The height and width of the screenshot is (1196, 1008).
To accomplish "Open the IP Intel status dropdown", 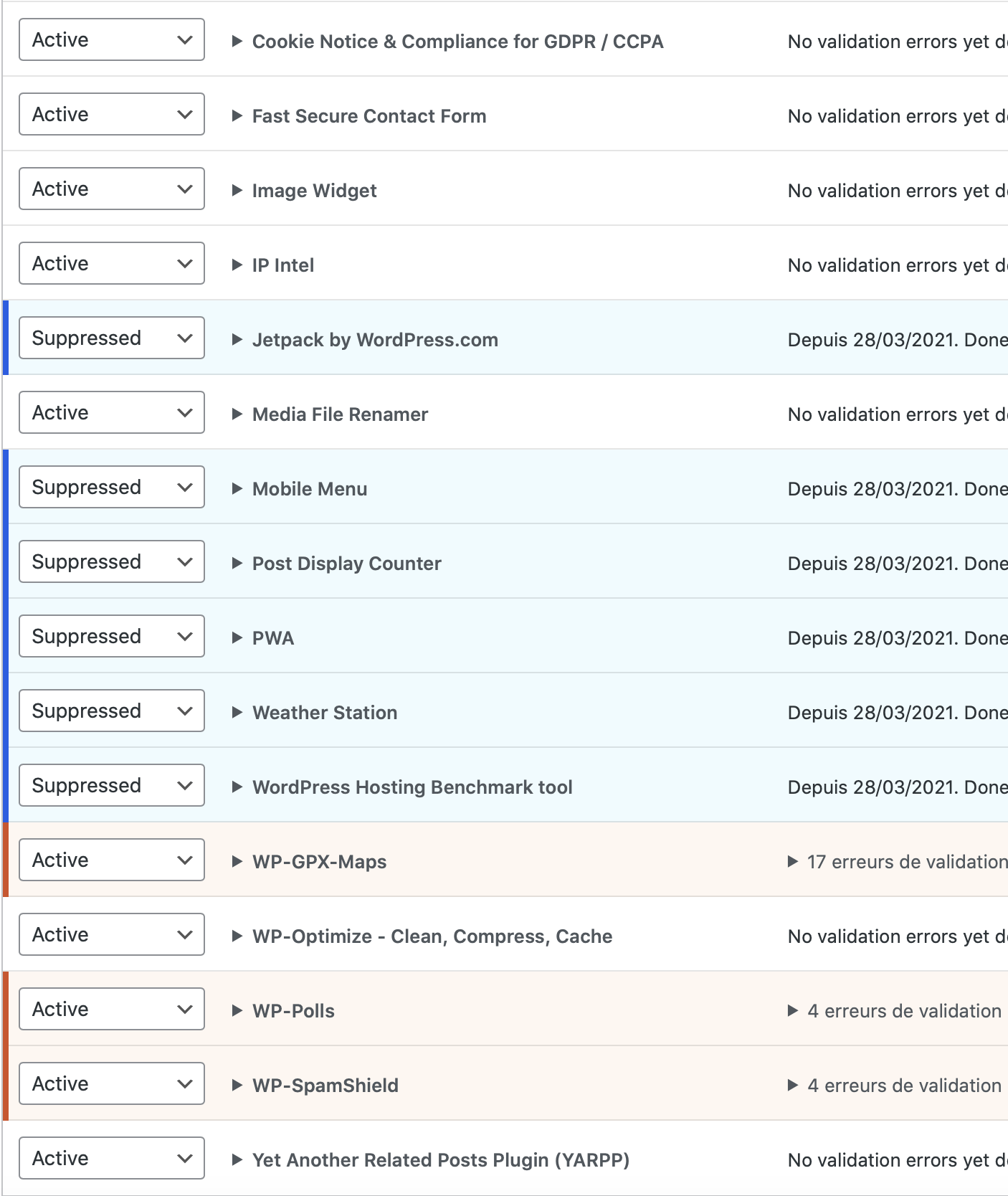I will point(112,263).
